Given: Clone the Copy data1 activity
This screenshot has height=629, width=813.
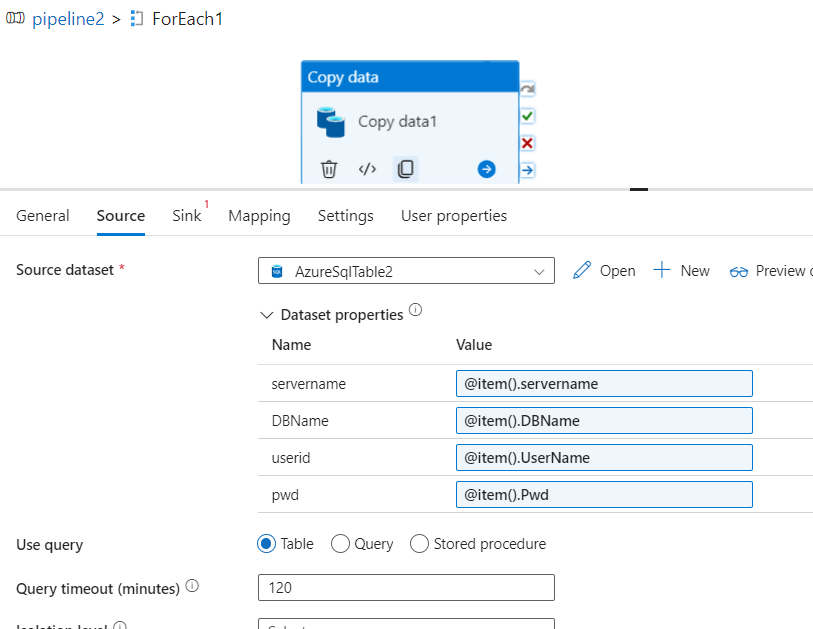Looking at the screenshot, I should (x=405, y=169).
